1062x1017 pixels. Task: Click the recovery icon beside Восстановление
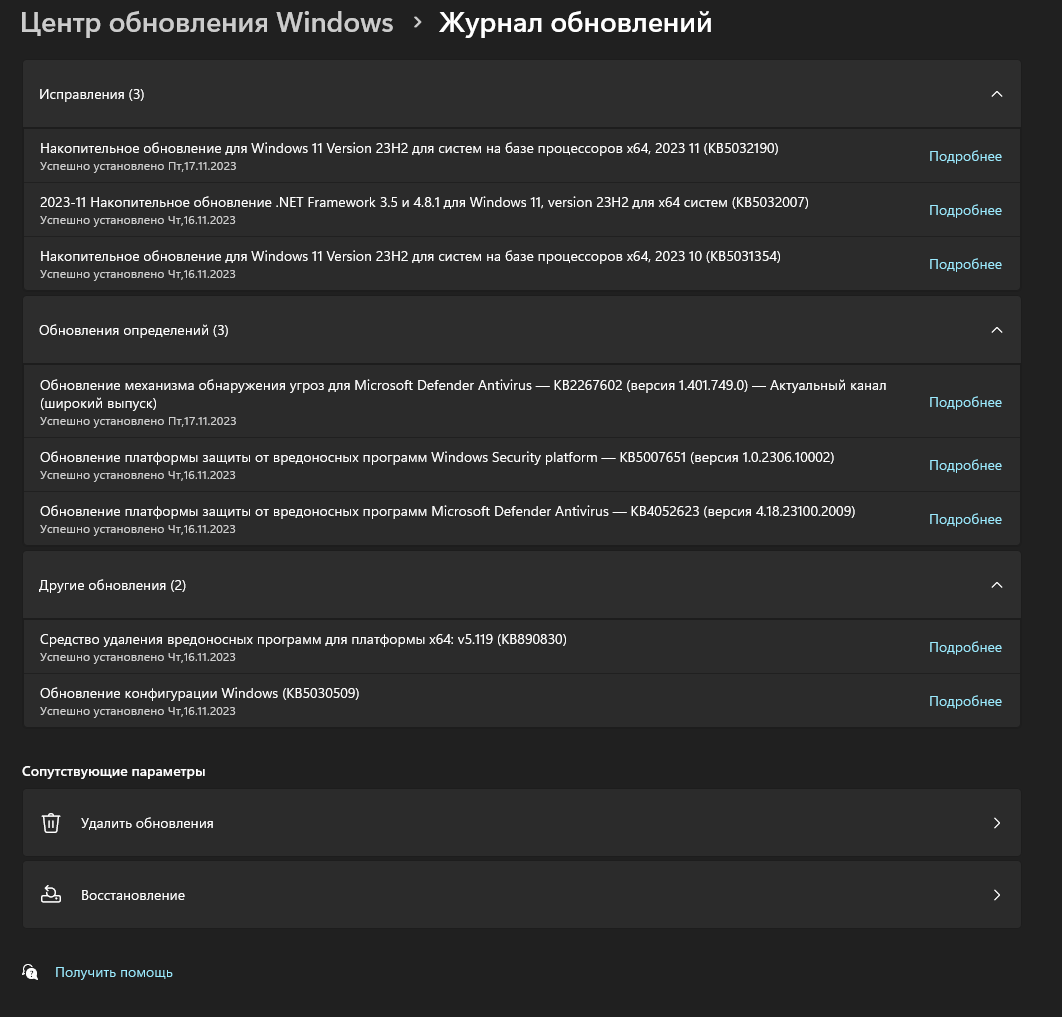point(51,895)
